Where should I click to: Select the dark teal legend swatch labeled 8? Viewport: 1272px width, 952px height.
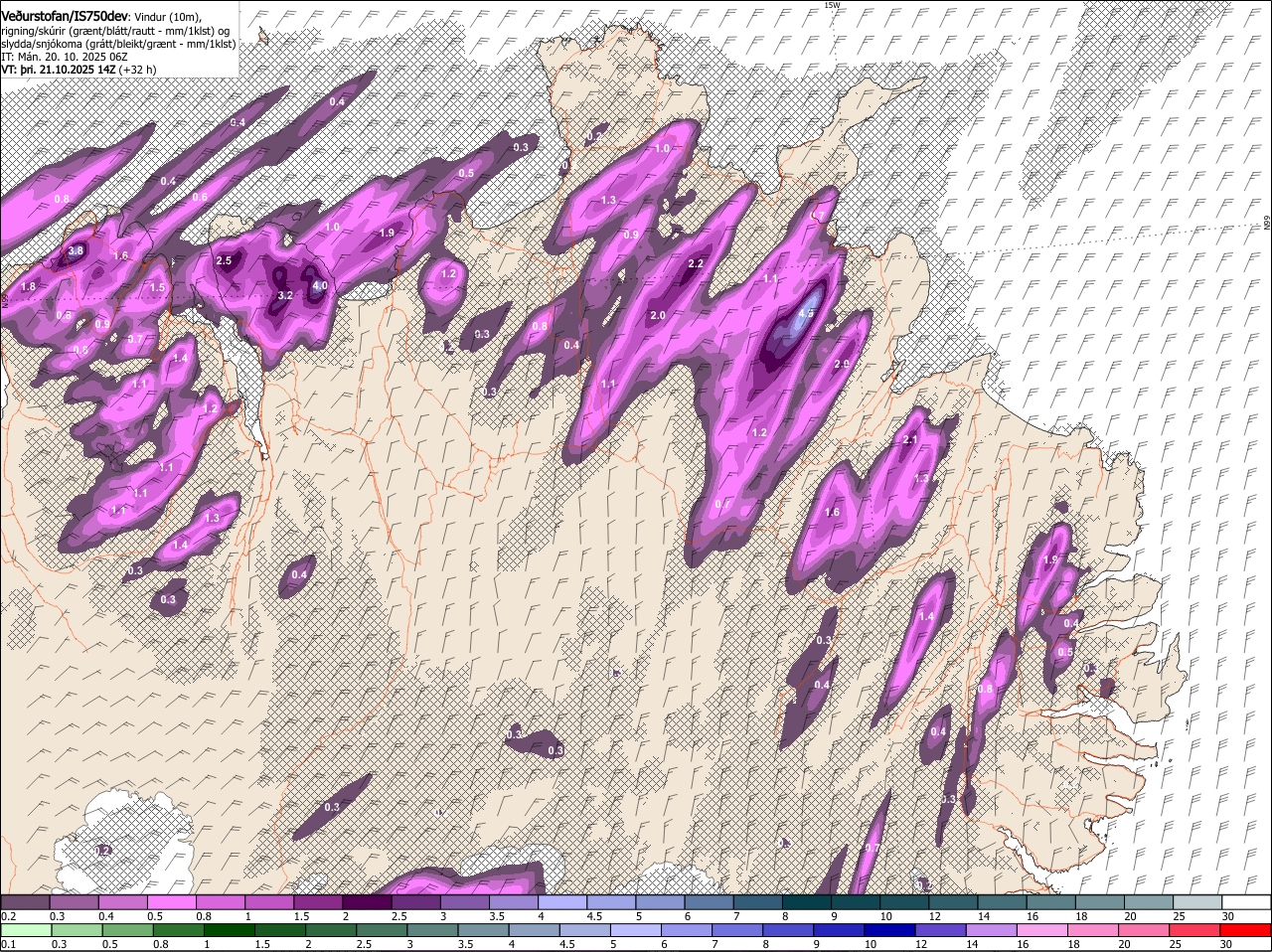click(807, 902)
